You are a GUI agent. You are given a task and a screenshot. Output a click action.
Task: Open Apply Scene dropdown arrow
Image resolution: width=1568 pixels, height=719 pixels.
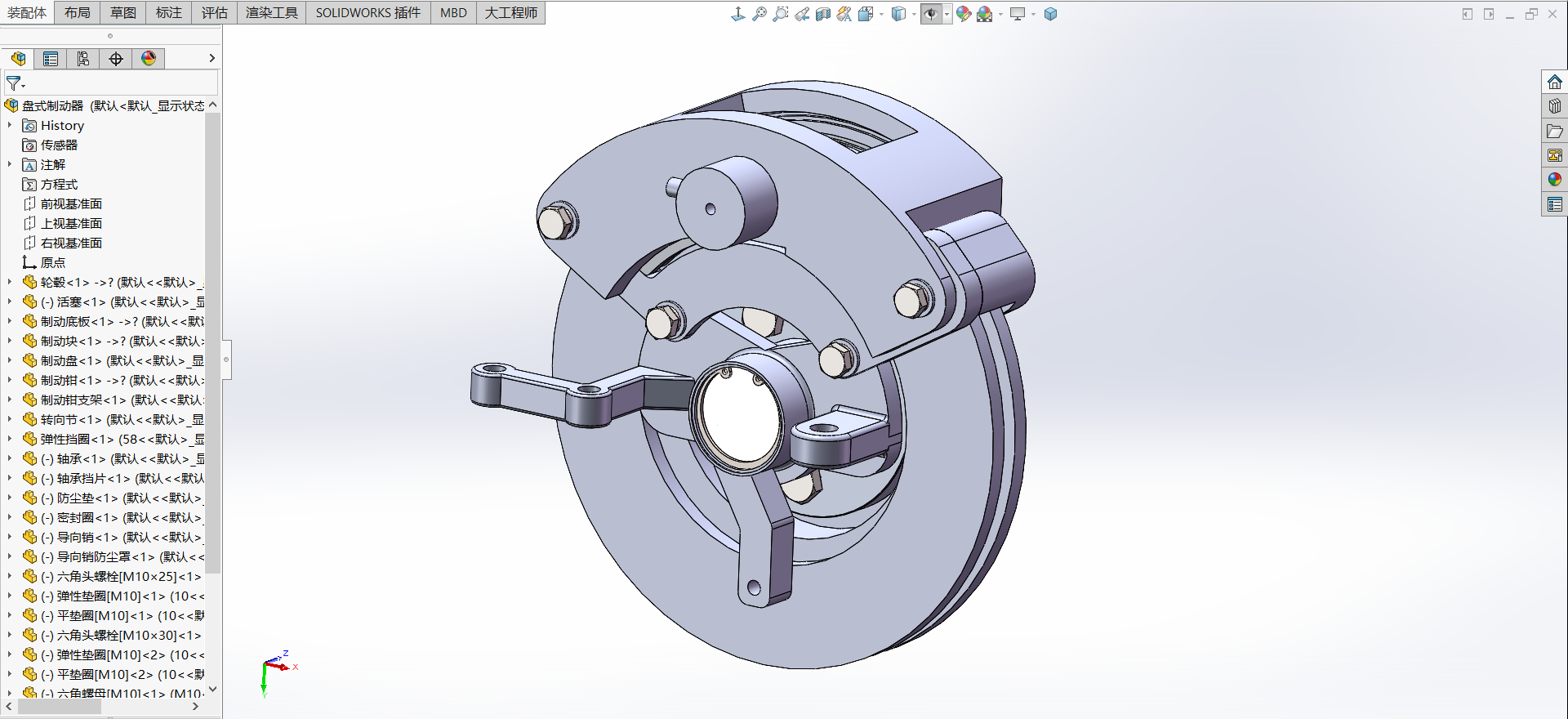click(x=1000, y=14)
